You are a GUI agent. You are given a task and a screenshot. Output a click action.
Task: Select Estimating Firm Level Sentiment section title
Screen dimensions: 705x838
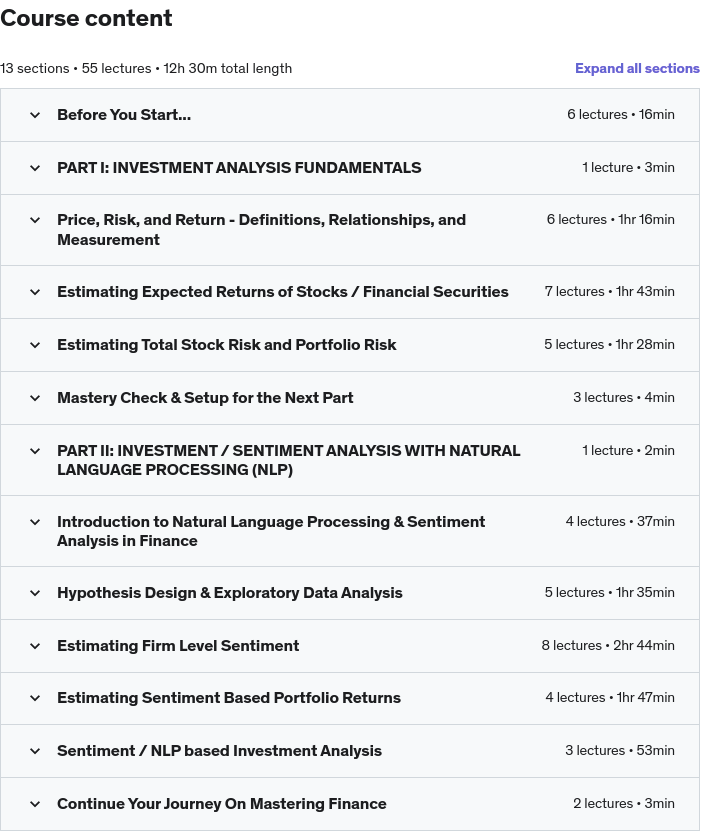pos(178,646)
